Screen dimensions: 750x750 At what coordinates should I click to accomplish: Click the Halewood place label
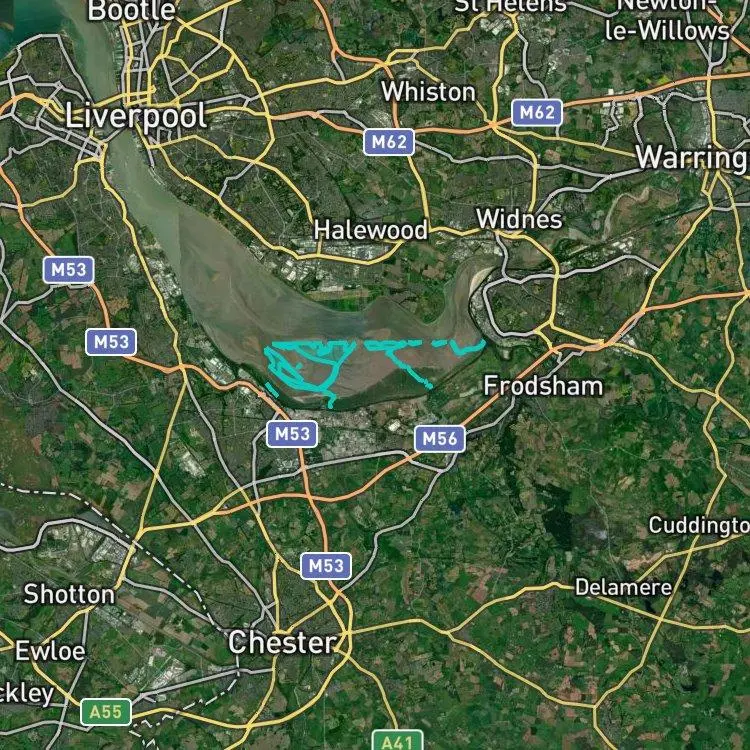pyautogui.click(x=371, y=230)
